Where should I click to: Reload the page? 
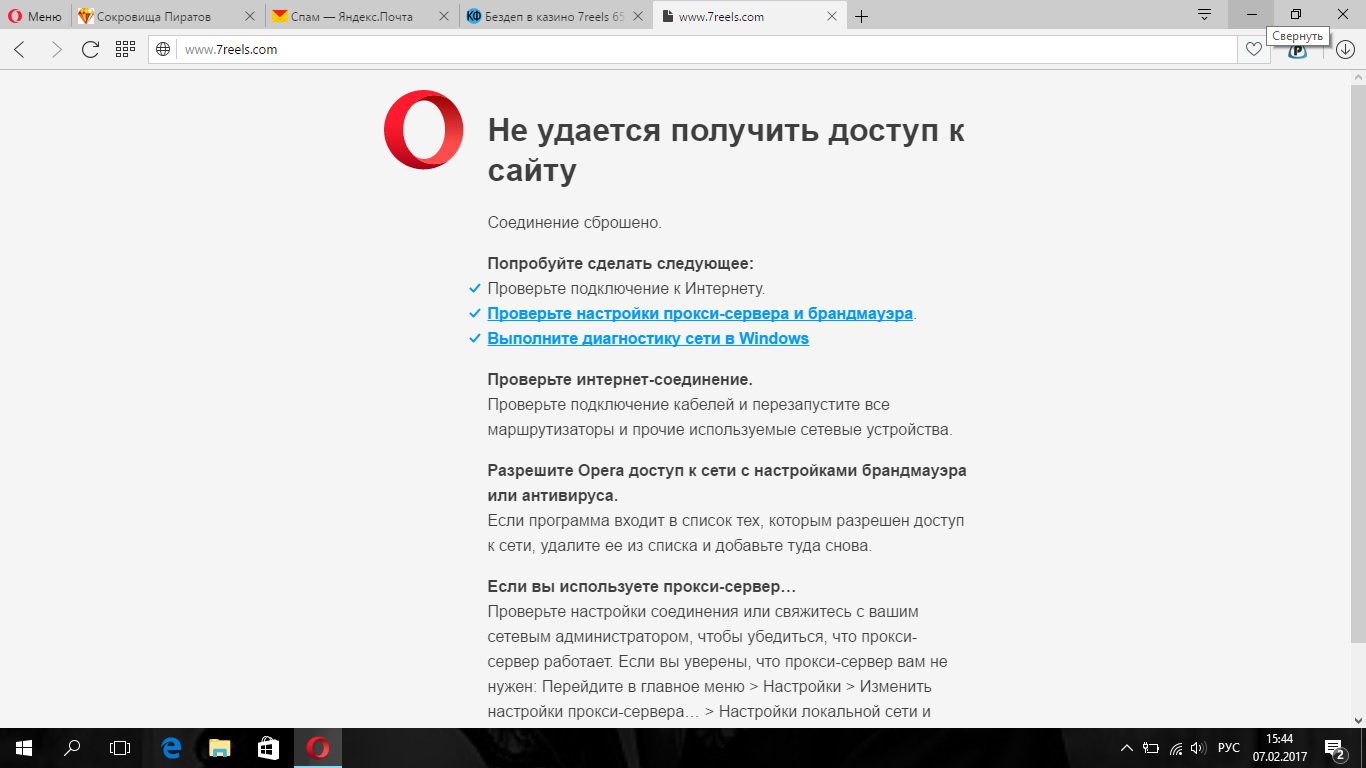[x=90, y=49]
